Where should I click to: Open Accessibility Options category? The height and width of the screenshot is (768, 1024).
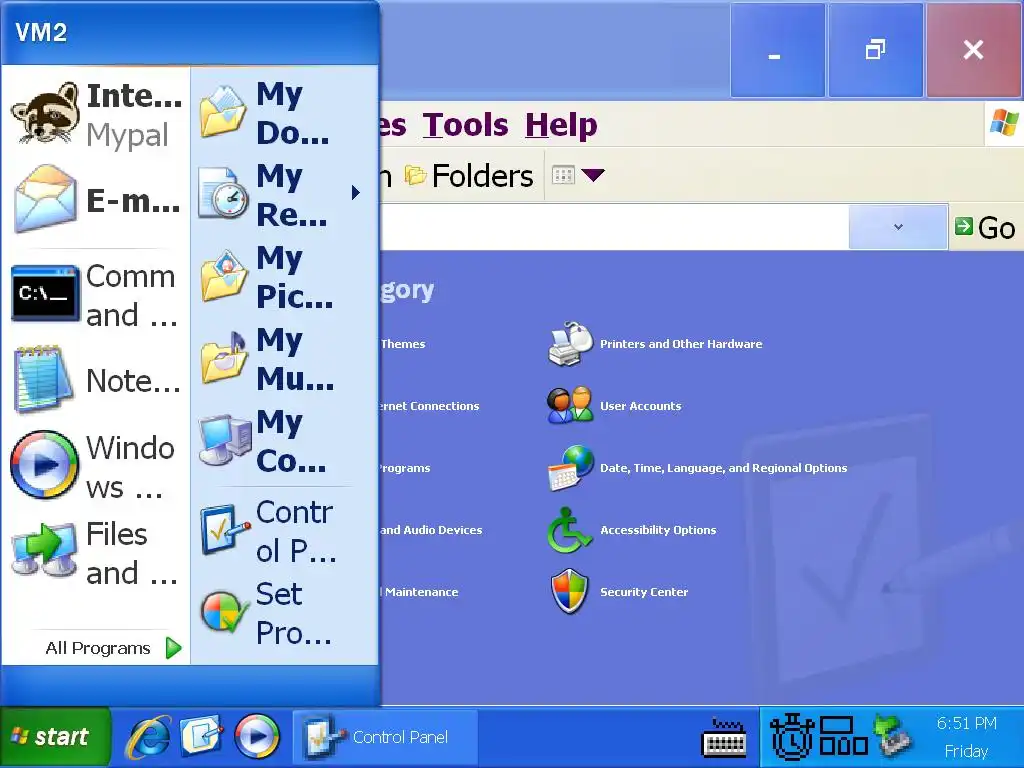tap(658, 530)
